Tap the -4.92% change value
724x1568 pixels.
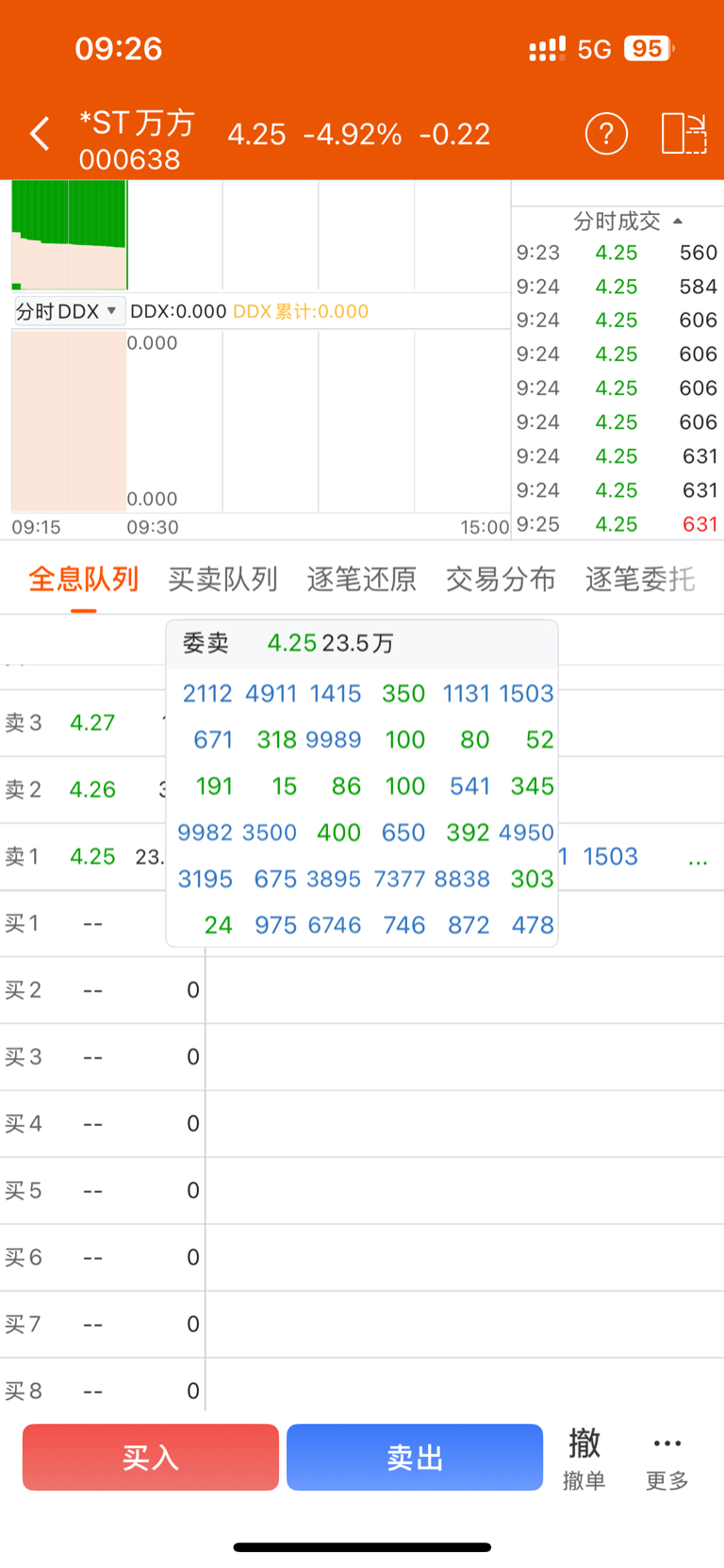point(353,134)
